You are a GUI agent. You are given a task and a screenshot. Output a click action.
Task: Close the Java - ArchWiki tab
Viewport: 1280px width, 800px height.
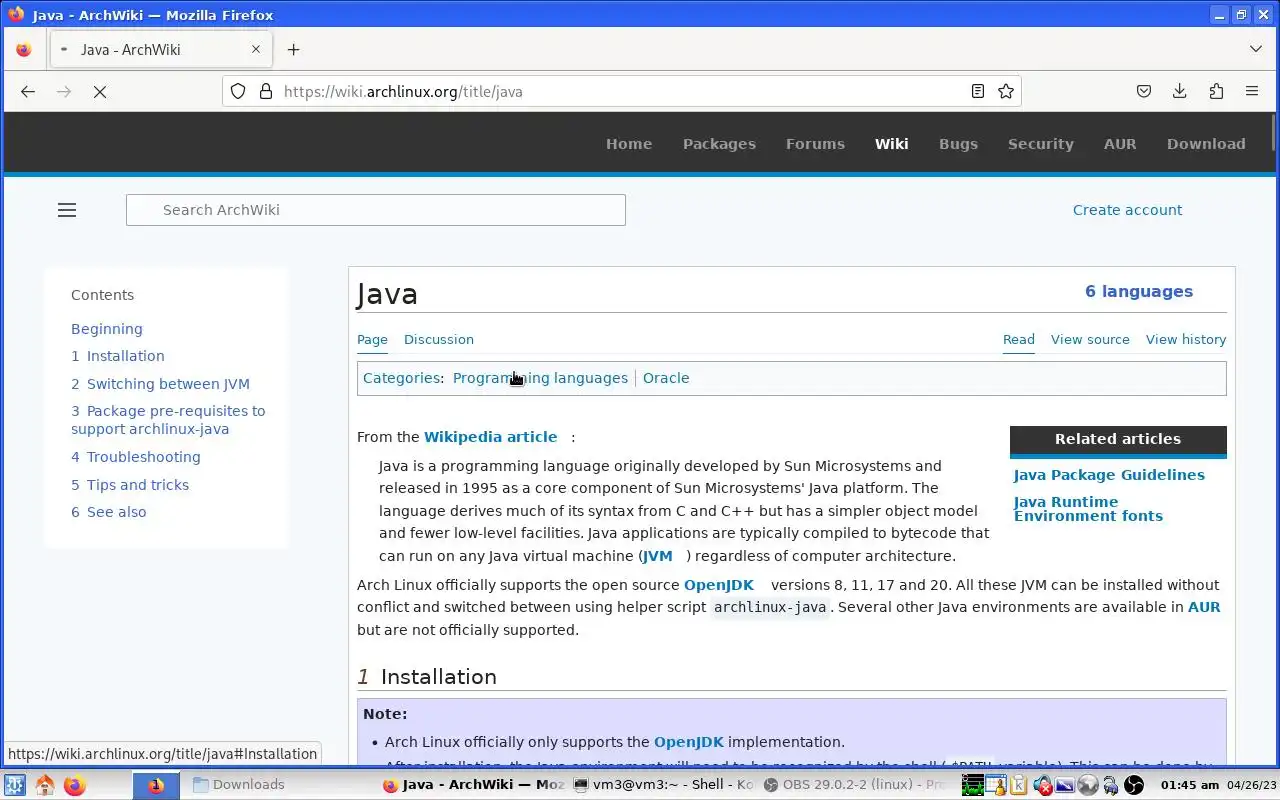coord(256,49)
